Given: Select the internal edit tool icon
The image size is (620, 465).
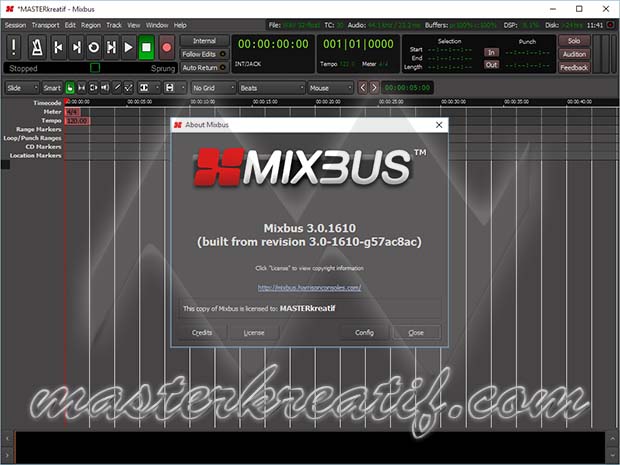Looking at the screenshot, I should click(x=129, y=88).
